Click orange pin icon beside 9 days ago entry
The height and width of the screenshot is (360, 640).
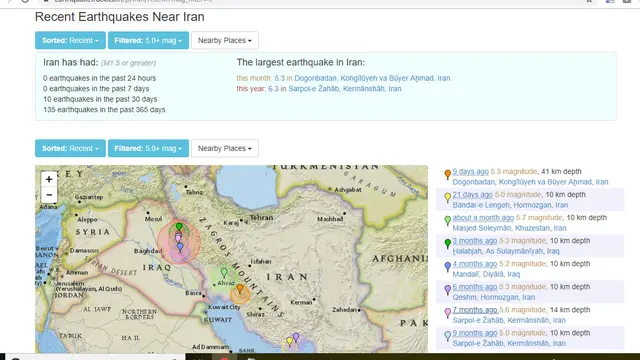447,174
